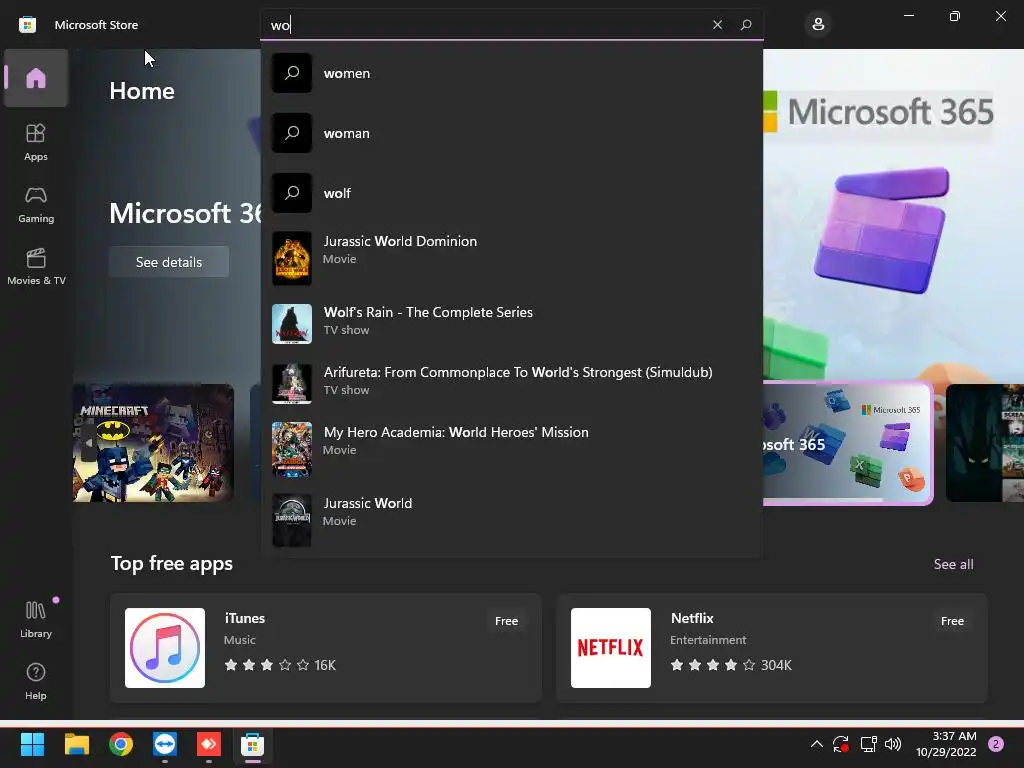
Task: Show hidden system tray icons
Action: (x=816, y=744)
